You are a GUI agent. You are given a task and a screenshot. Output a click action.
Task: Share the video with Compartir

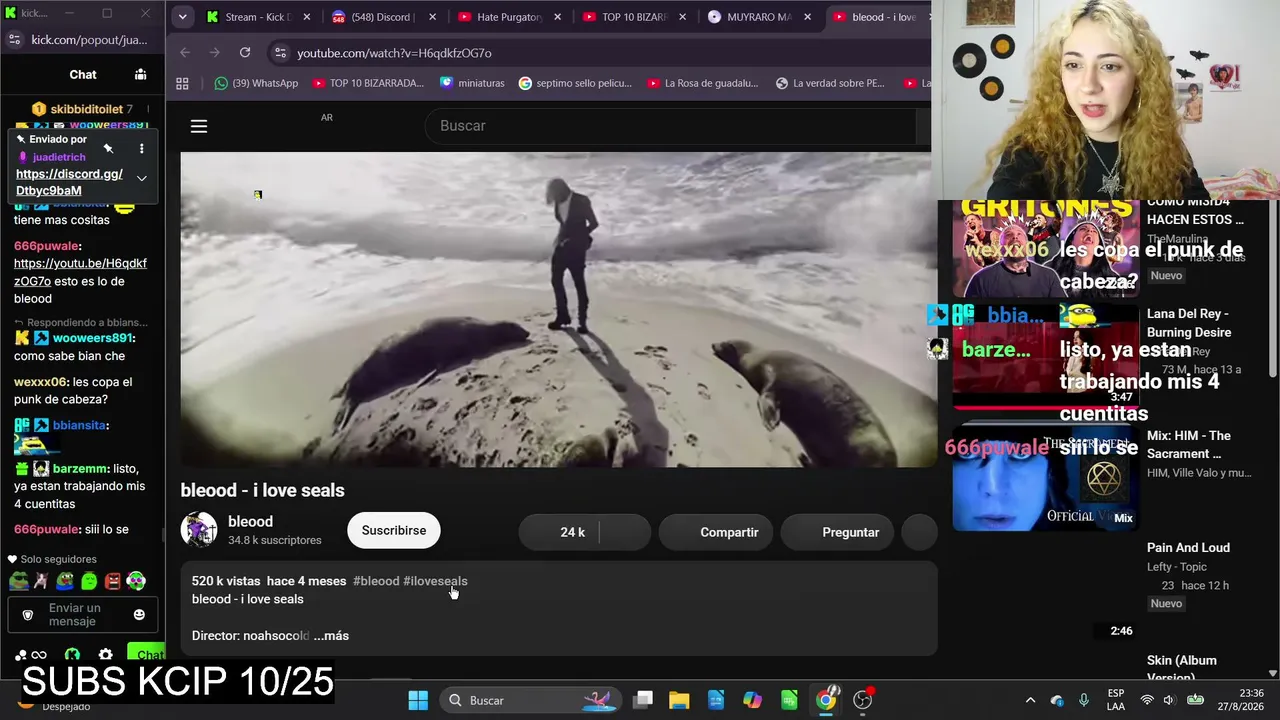(716, 532)
